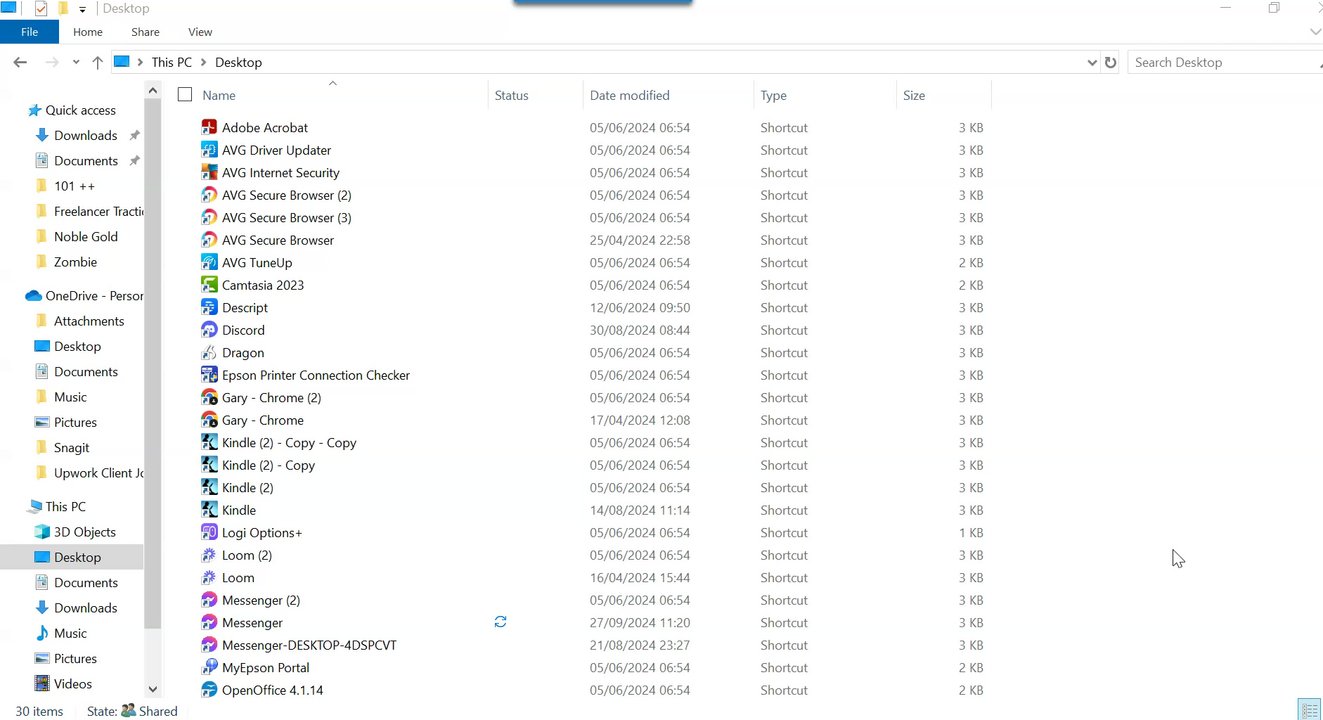Open the Noble Gold folder

(85, 236)
